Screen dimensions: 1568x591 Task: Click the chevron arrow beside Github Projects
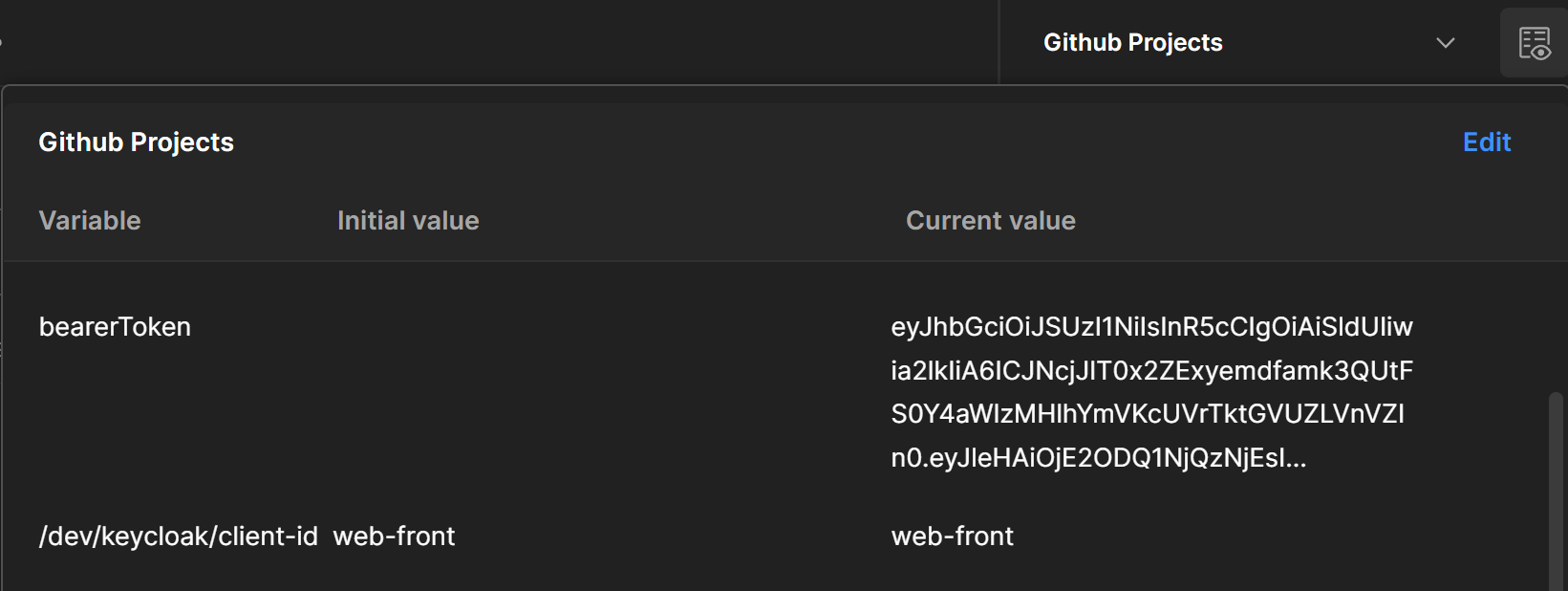pos(1445,43)
